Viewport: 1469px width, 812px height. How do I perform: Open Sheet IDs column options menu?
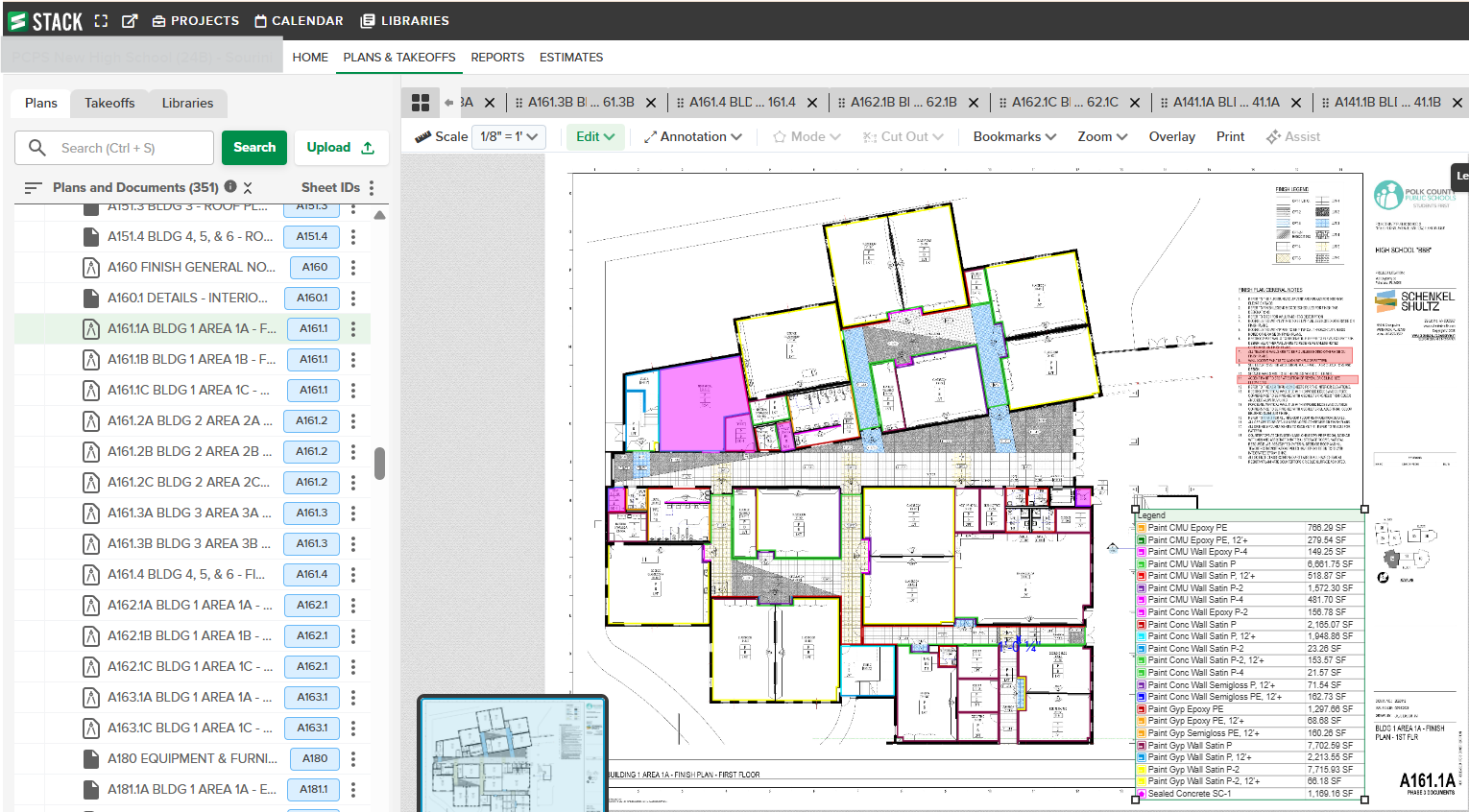pyautogui.click(x=372, y=188)
